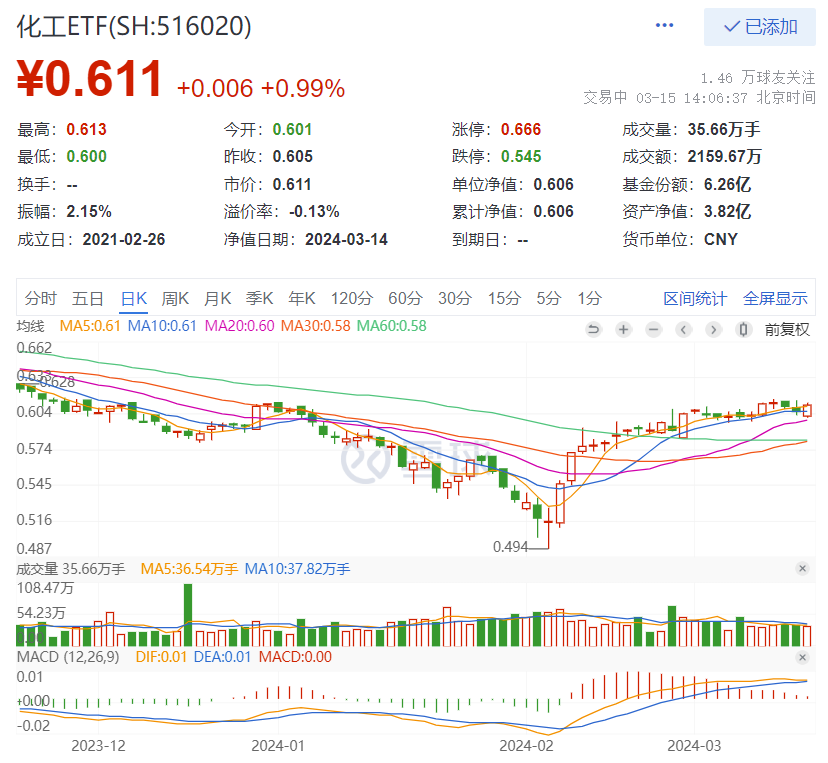Pan the chart left with the arrow icon
828x763 pixels.
[683, 329]
